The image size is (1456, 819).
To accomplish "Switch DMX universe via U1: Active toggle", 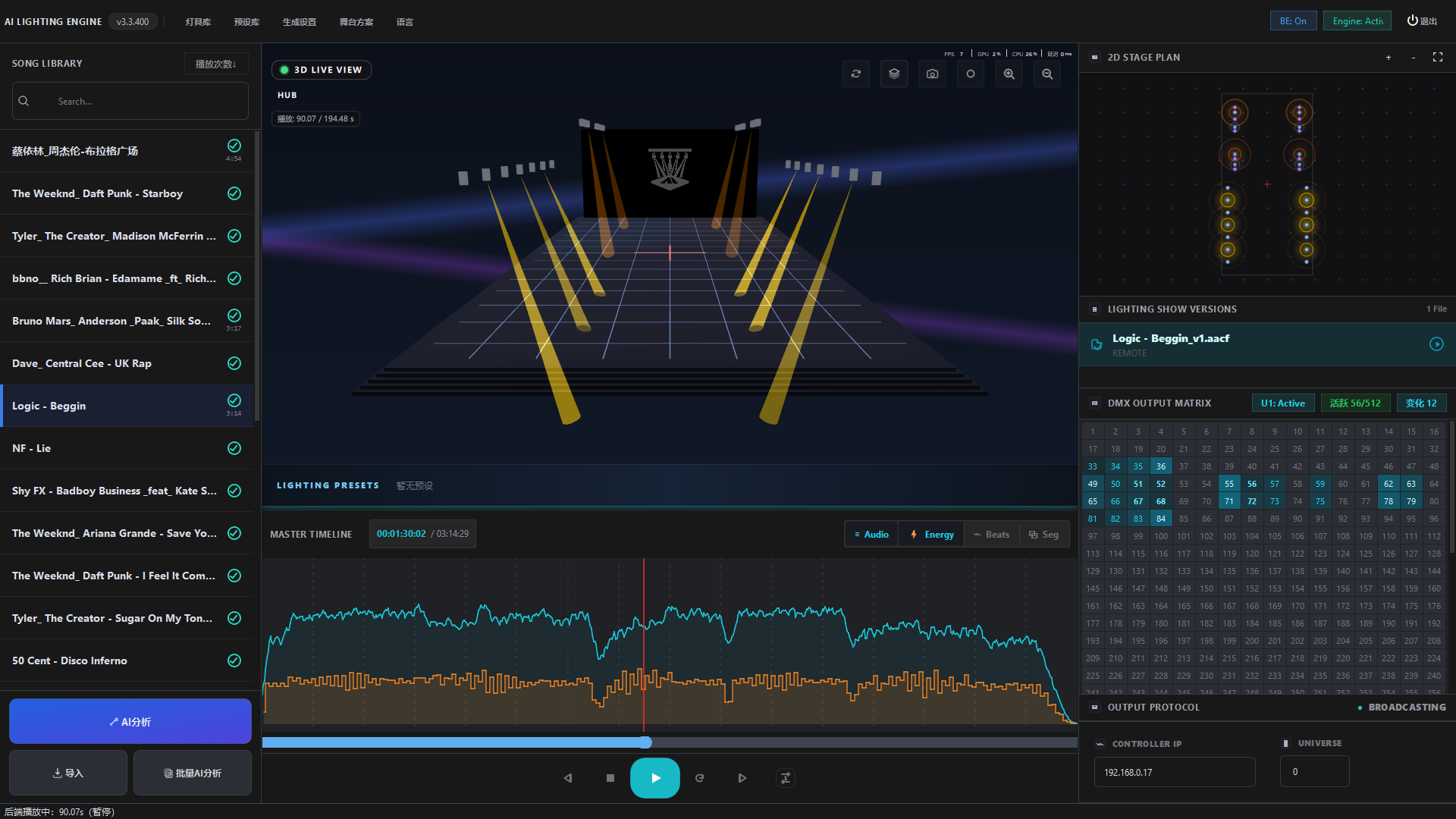I will click(1282, 403).
